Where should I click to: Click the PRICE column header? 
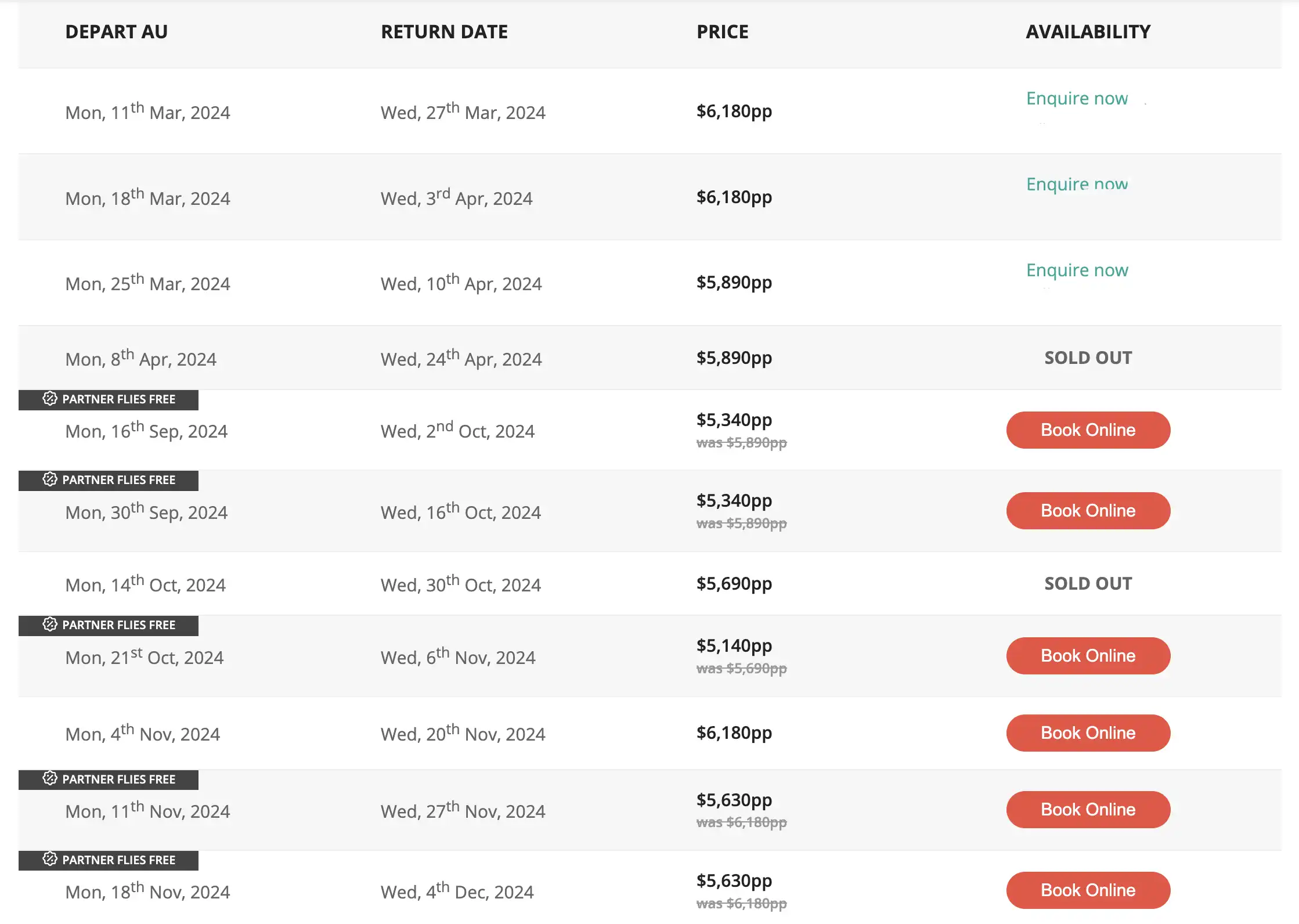[722, 32]
